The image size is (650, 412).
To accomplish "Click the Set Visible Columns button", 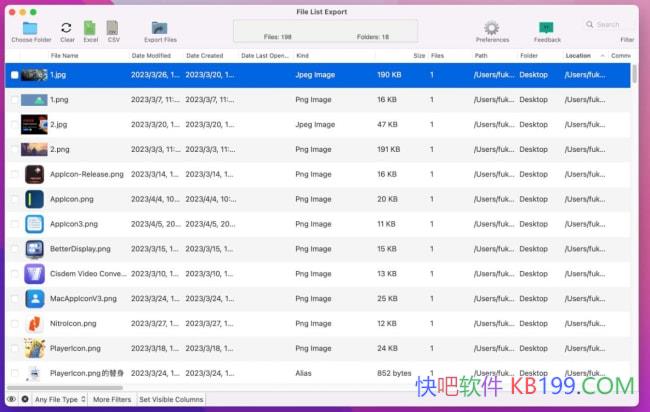I will point(171,399).
